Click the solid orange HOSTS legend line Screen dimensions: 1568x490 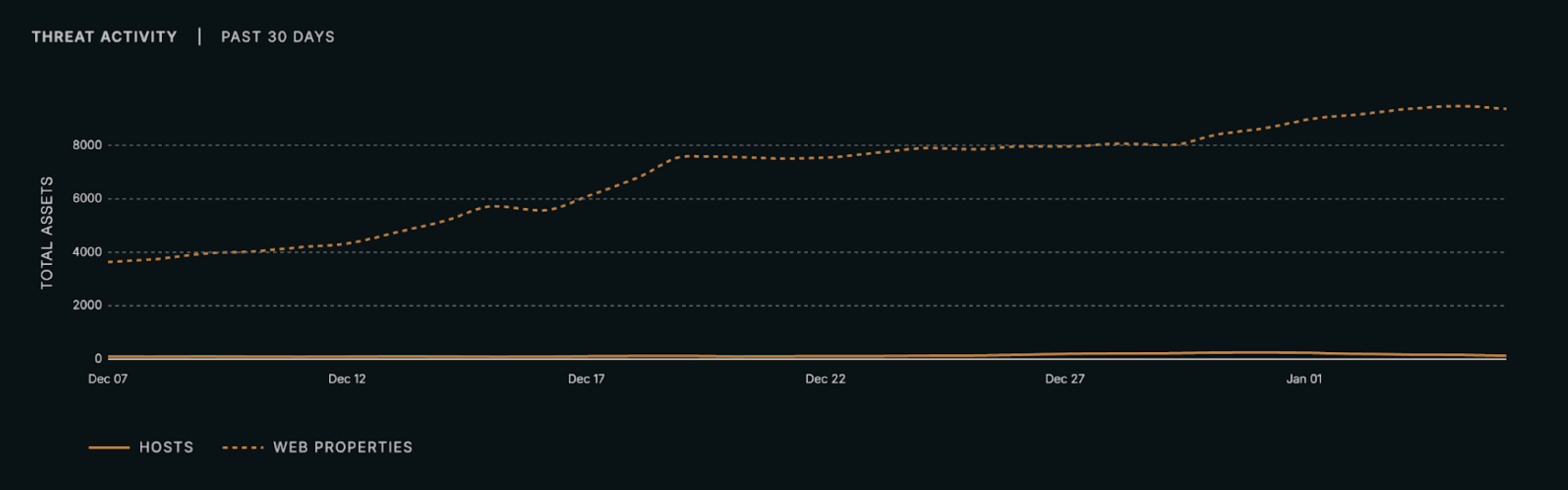[109, 447]
